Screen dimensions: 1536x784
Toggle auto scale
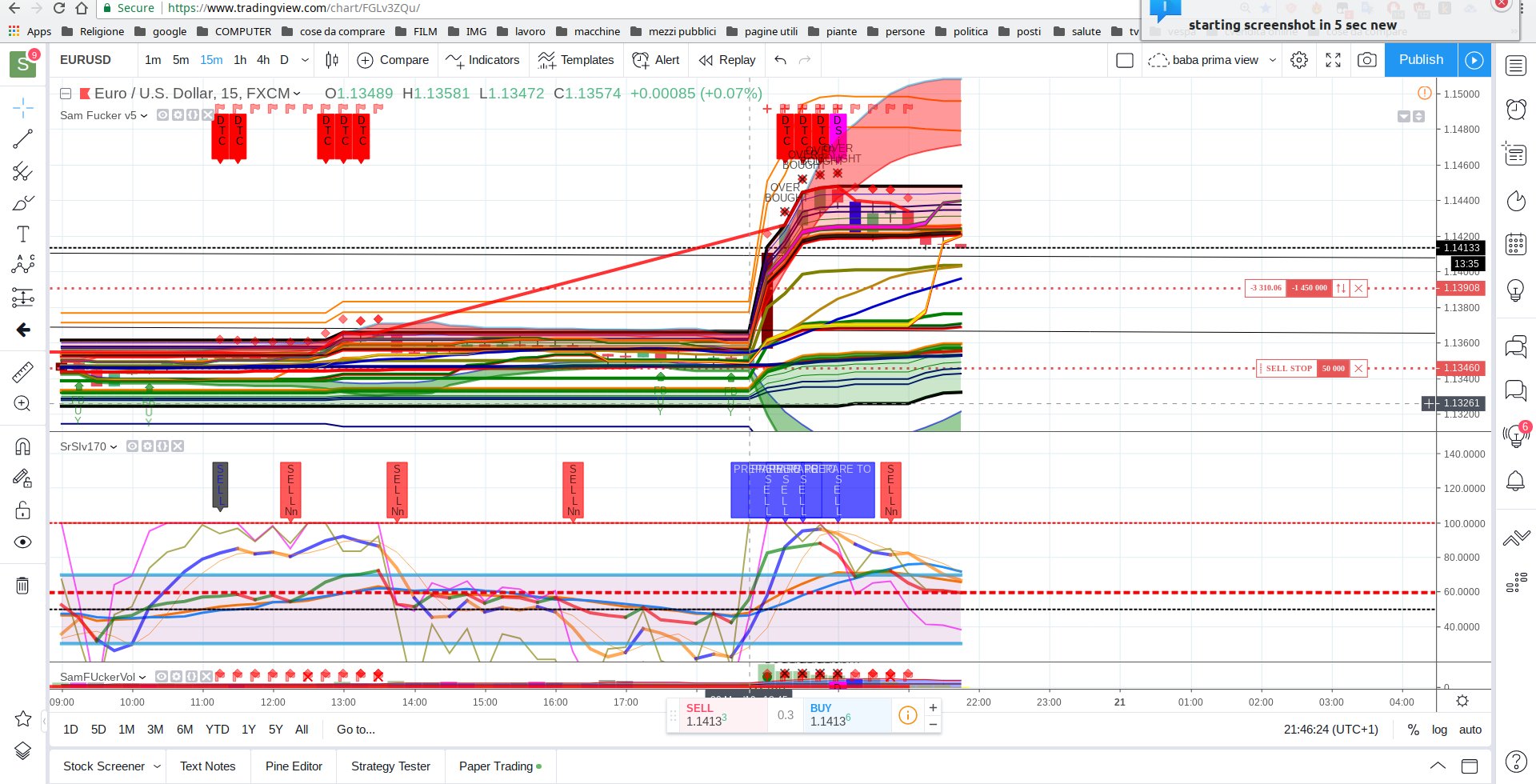tap(1470, 730)
